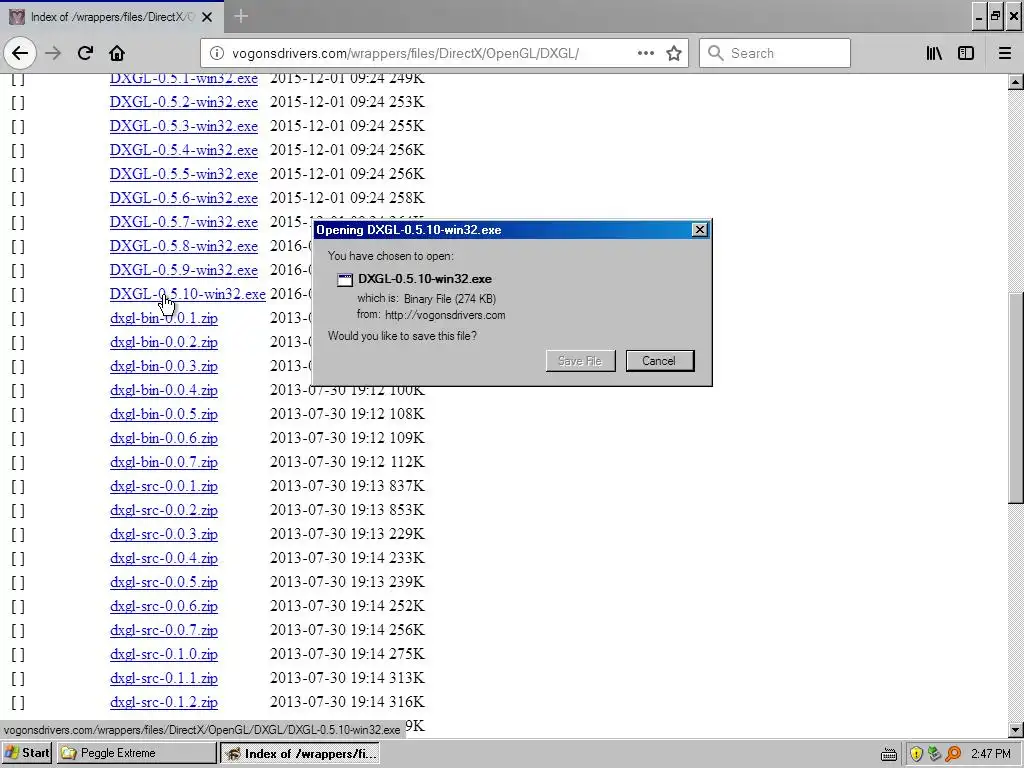Click the search magnifier icon
The image size is (1024, 768).
tap(716, 53)
